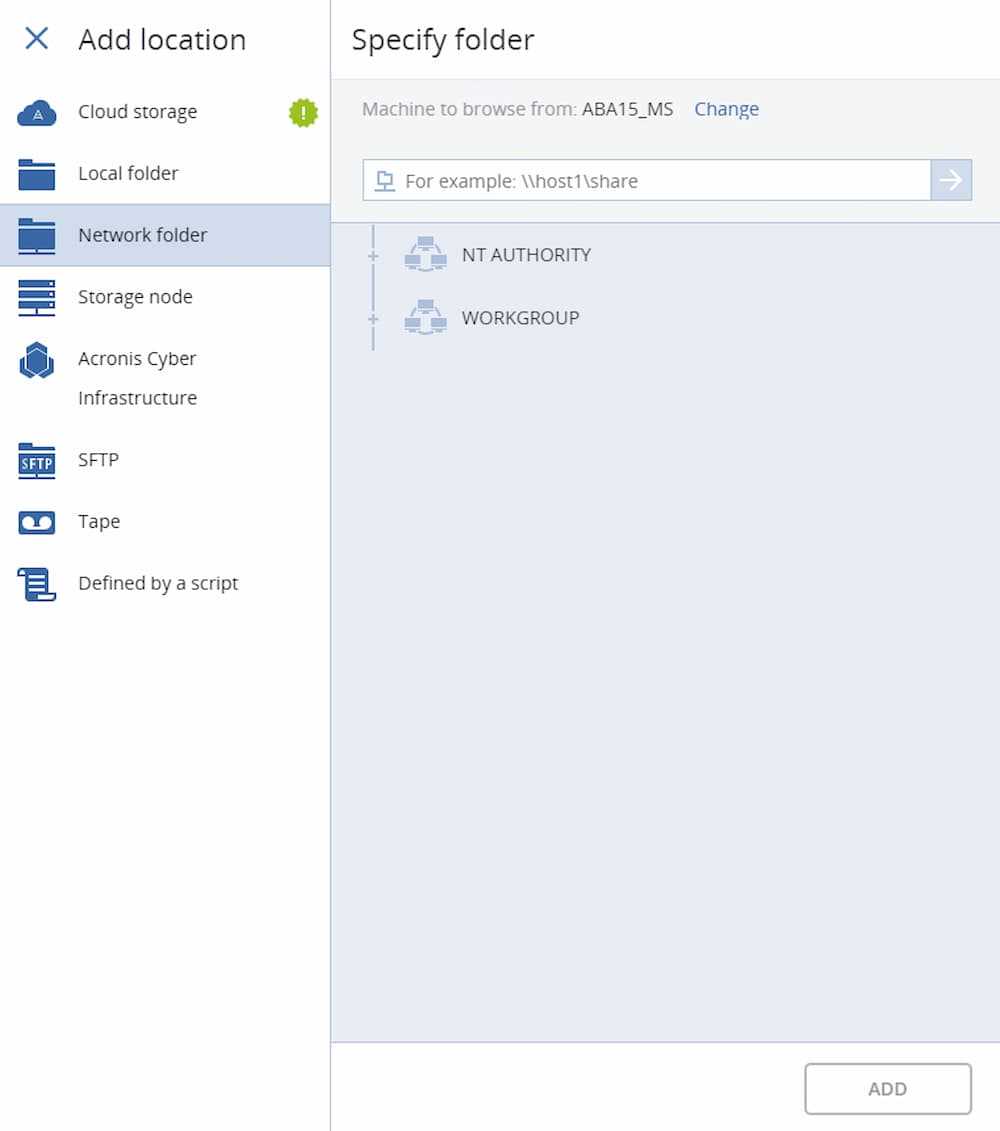Click the Storage node server icon

coord(37,298)
